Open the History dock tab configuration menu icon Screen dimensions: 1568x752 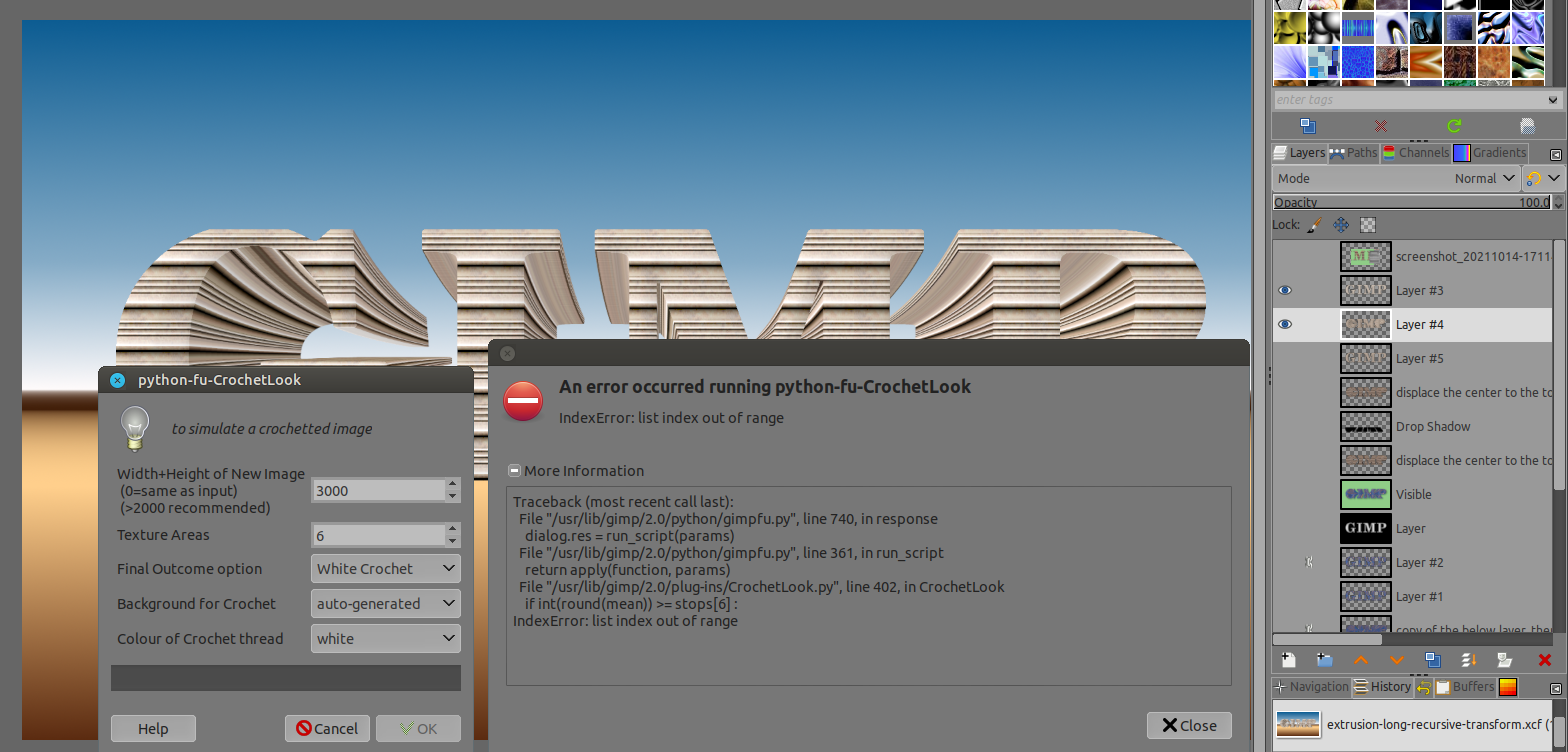tap(1556, 689)
